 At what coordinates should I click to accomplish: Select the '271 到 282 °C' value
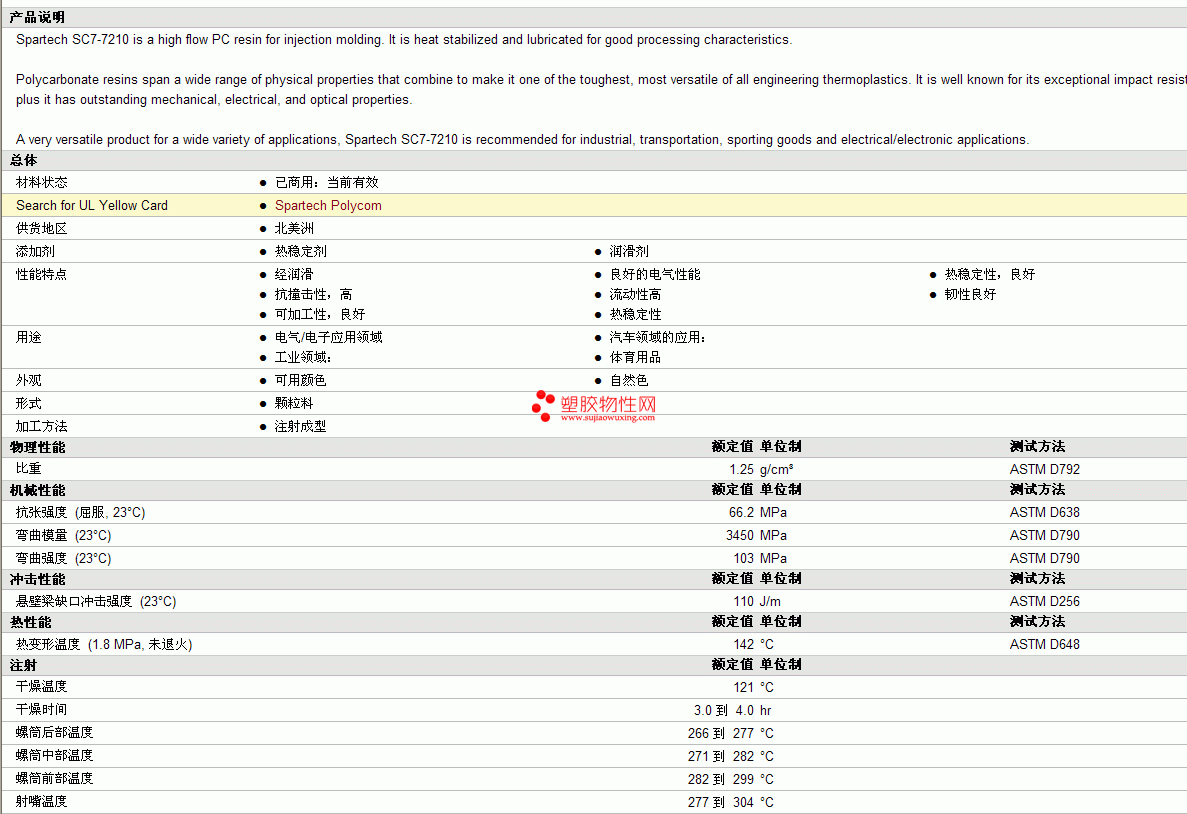click(x=731, y=756)
